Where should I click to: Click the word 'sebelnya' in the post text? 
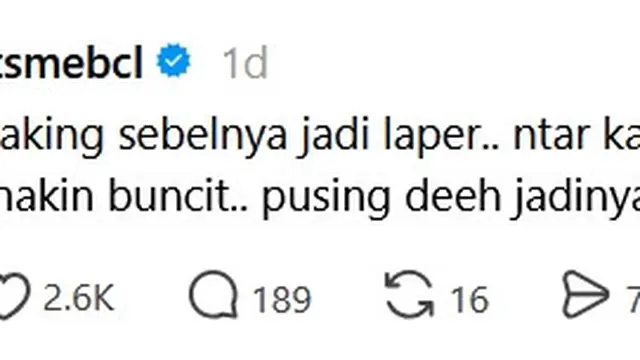tap(203, 136)
